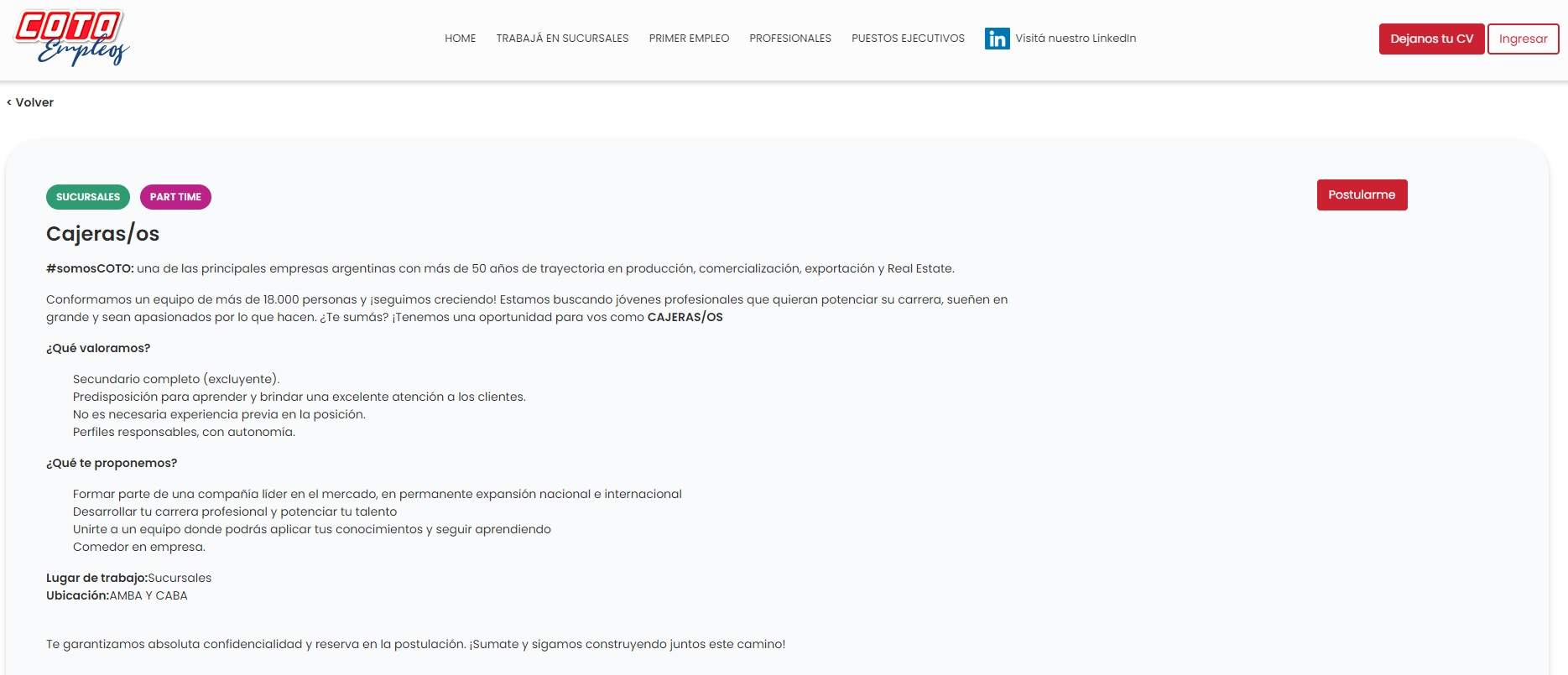Apply with the Postularme button
The image size is (1568, 675).
[1362, 195]
